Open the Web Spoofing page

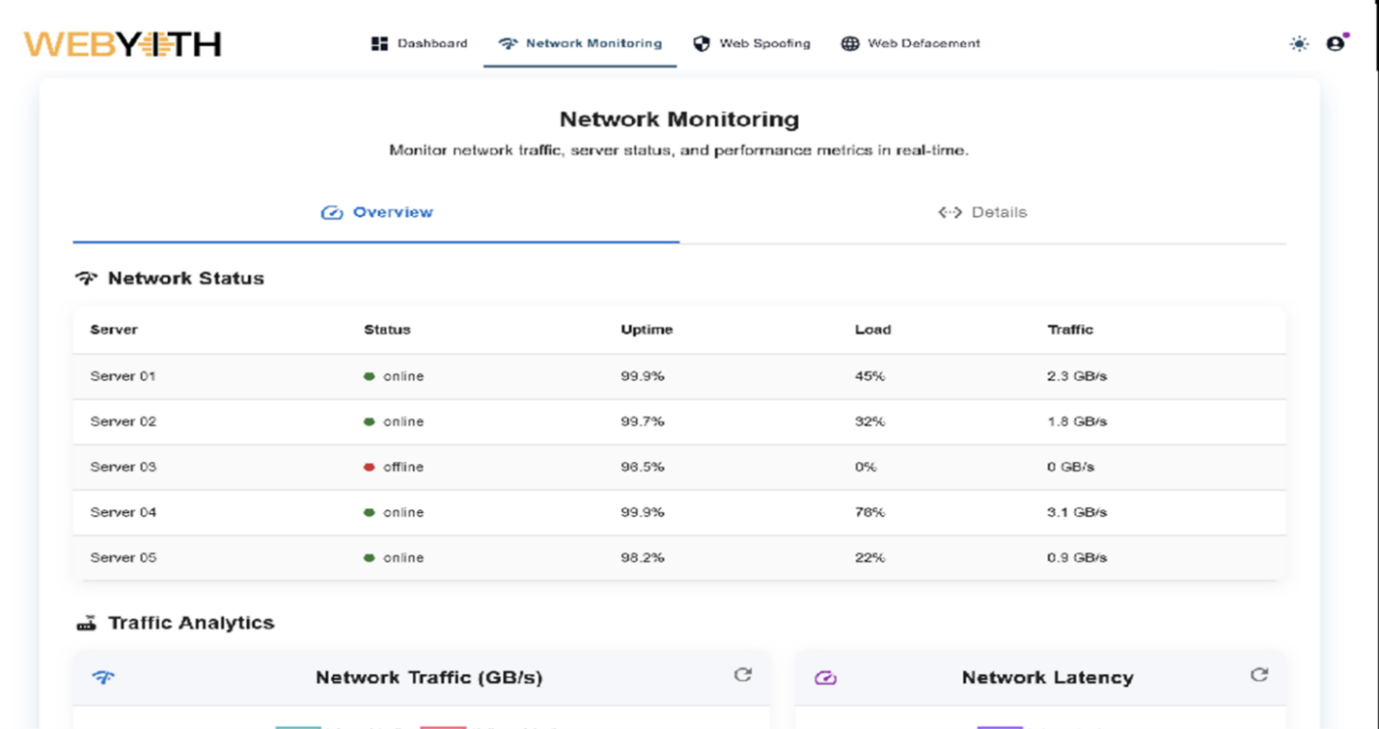point(752,44)
